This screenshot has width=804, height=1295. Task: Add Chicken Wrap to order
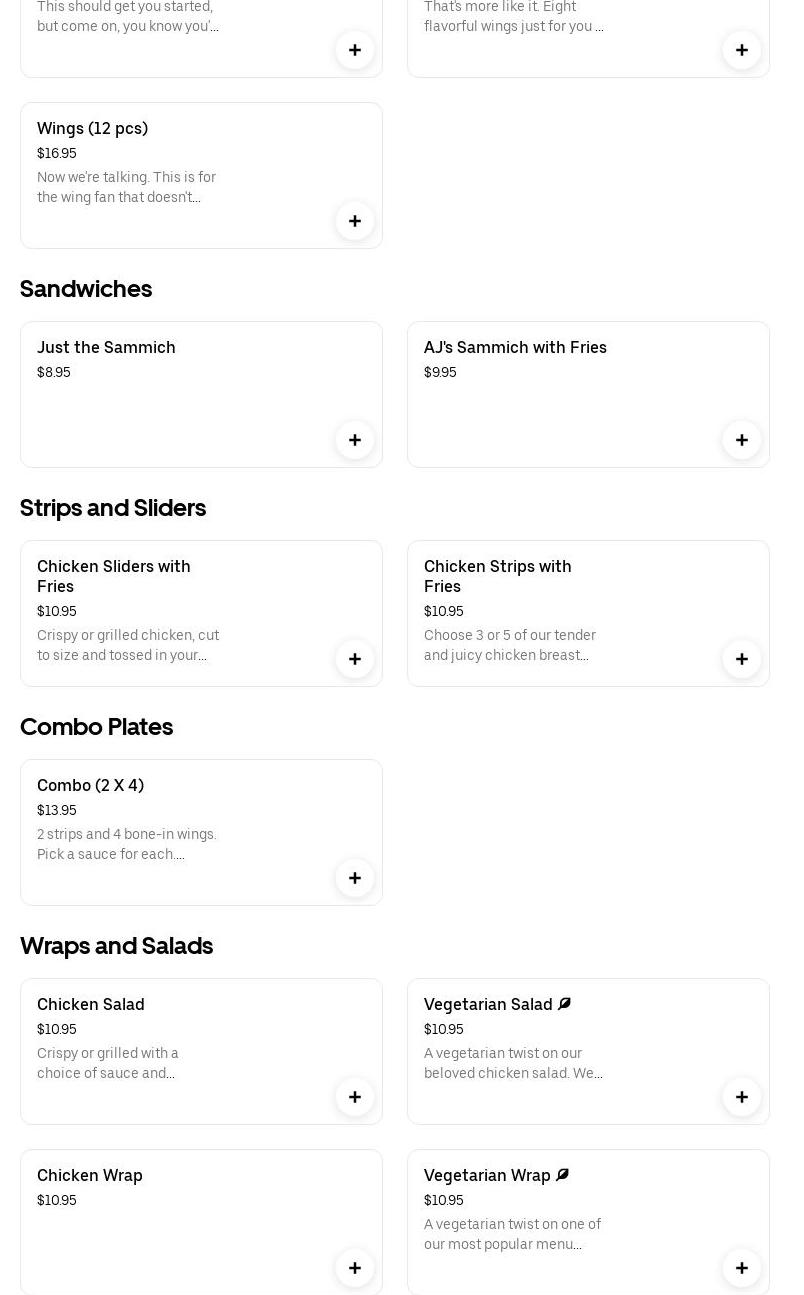click(x=355, y=1268)
